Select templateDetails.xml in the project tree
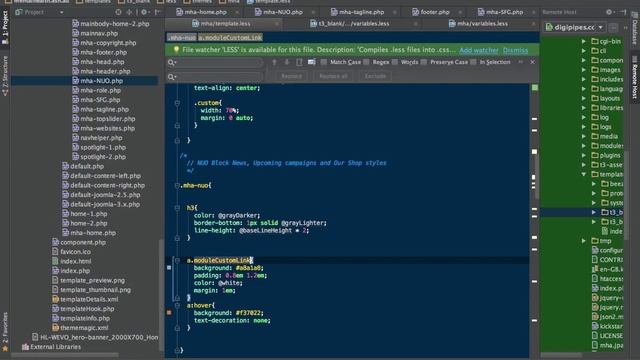Screen dimensions: 640x360 point(89,299)
